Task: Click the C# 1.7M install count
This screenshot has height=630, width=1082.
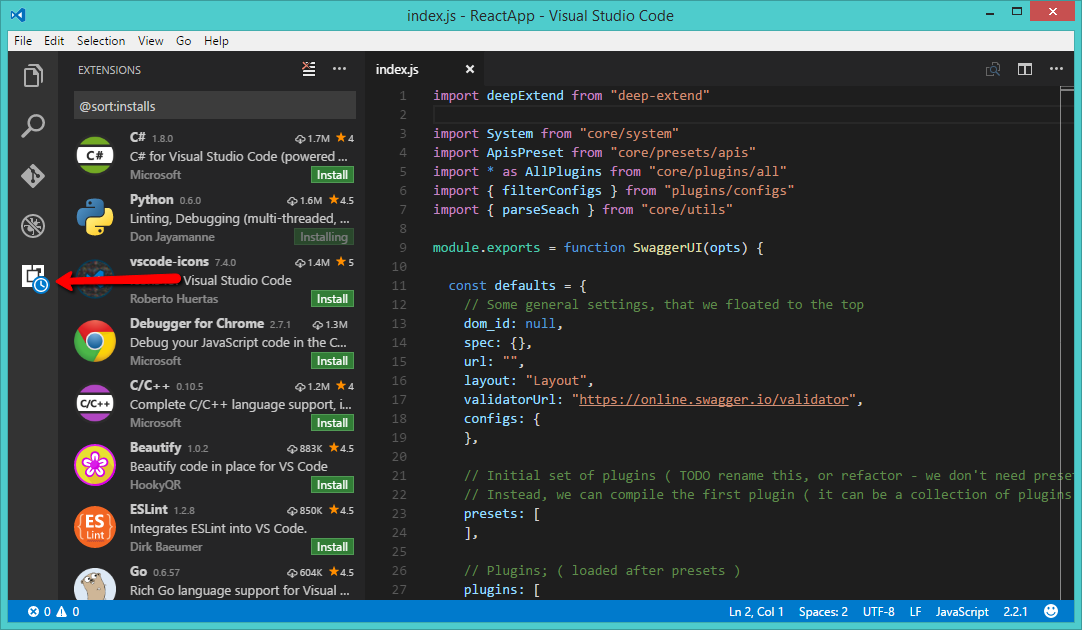Action: [313, 138]
